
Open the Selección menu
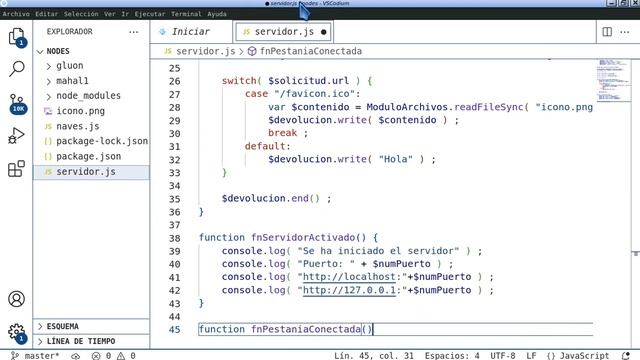pos(81,14)
